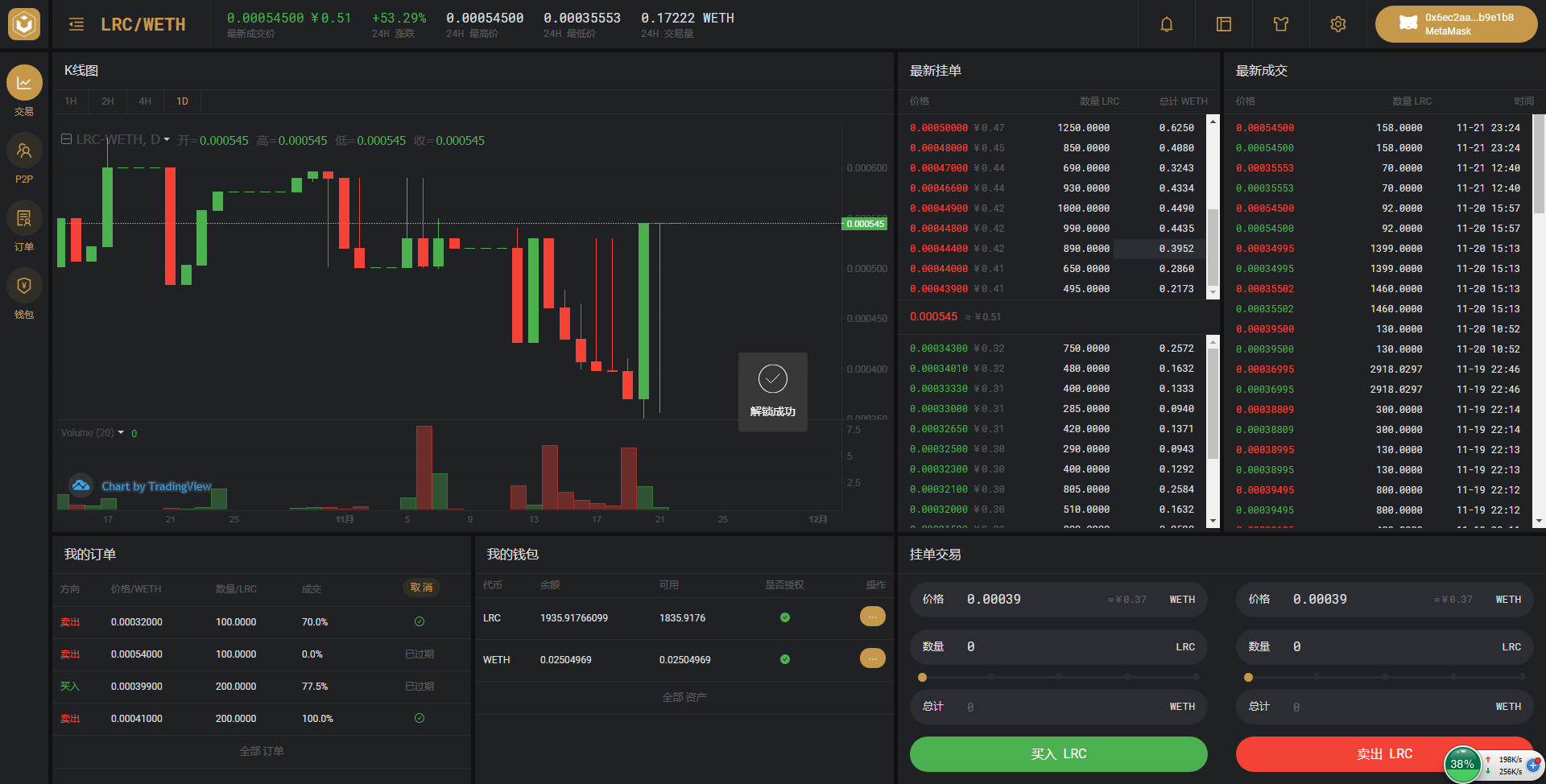Image resolution: width=1546 pixels, height=784 pixels.
Task: Select bid price 0.00032000 in order book
Action: 939,510
